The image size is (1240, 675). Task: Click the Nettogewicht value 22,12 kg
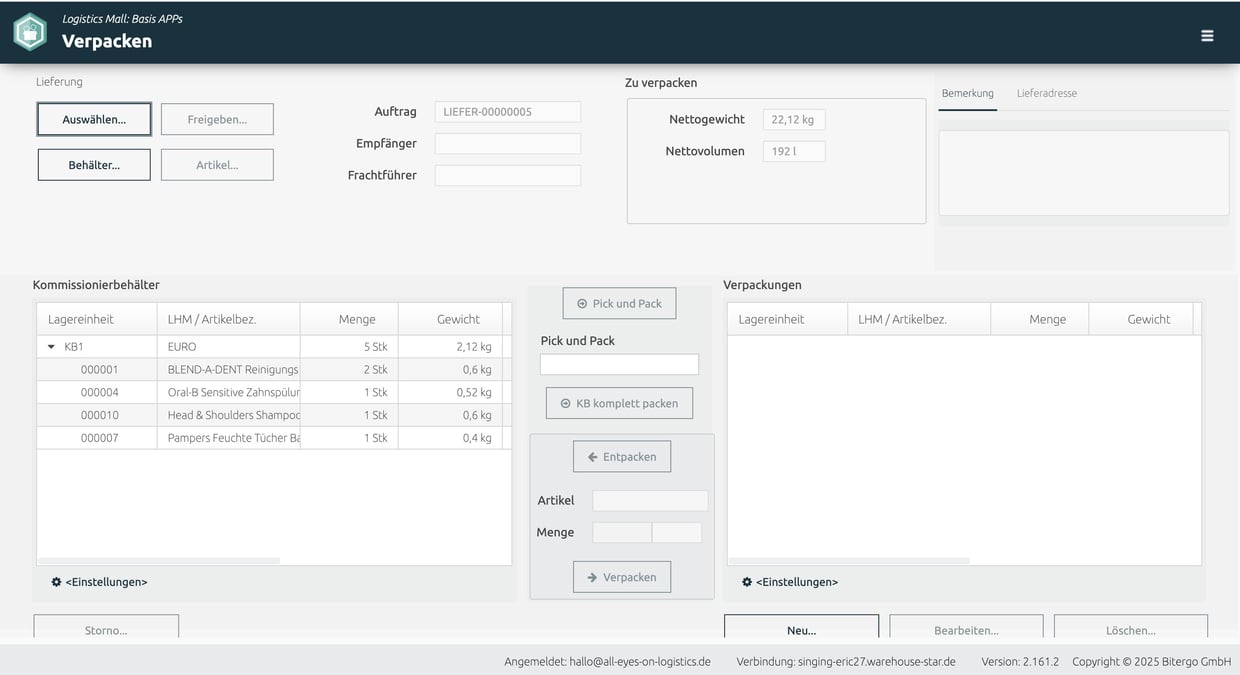794,120
